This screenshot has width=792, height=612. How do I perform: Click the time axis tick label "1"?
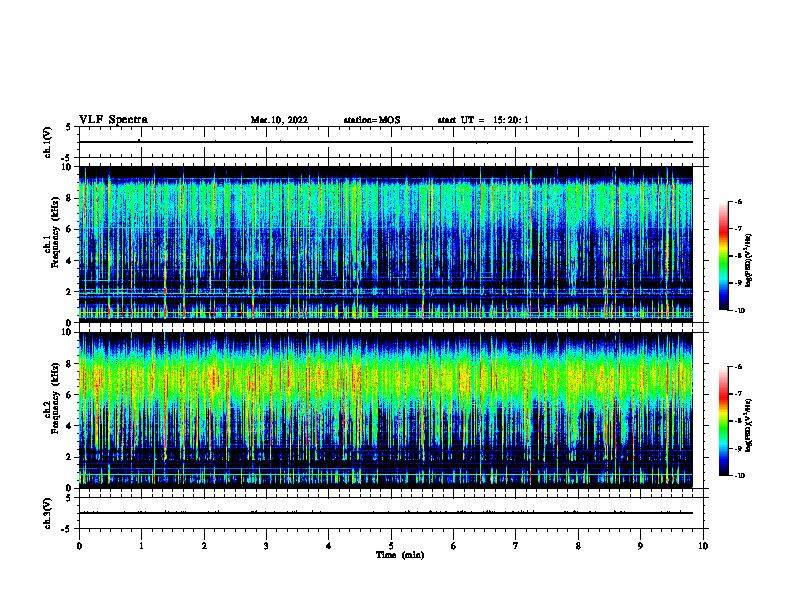[x=141, y=546]
